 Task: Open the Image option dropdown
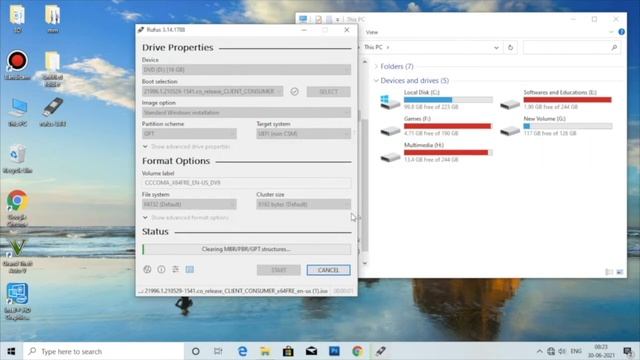coord(246,113)
